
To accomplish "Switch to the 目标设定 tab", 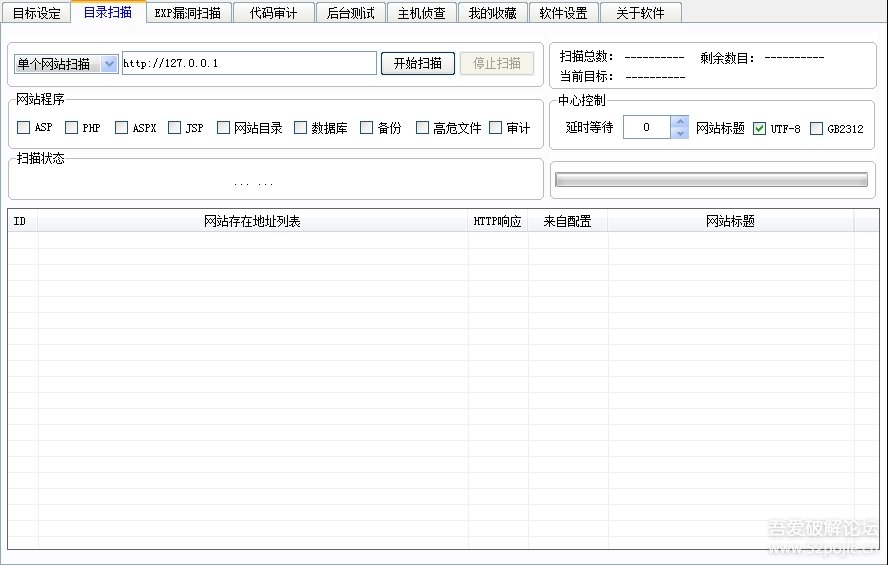I will [x=36, y=13].
